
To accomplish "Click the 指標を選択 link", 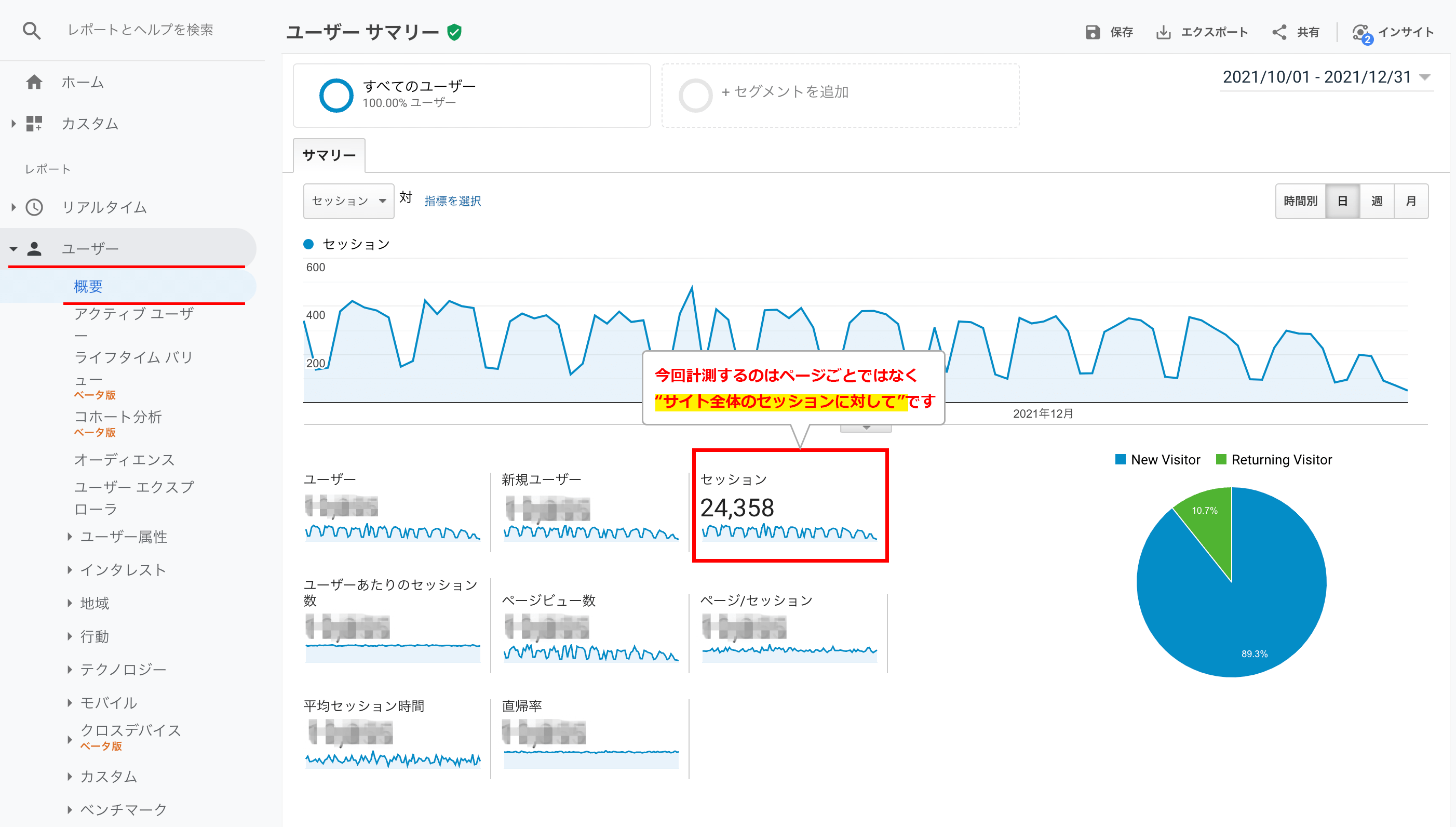I will tap(452, 201).
